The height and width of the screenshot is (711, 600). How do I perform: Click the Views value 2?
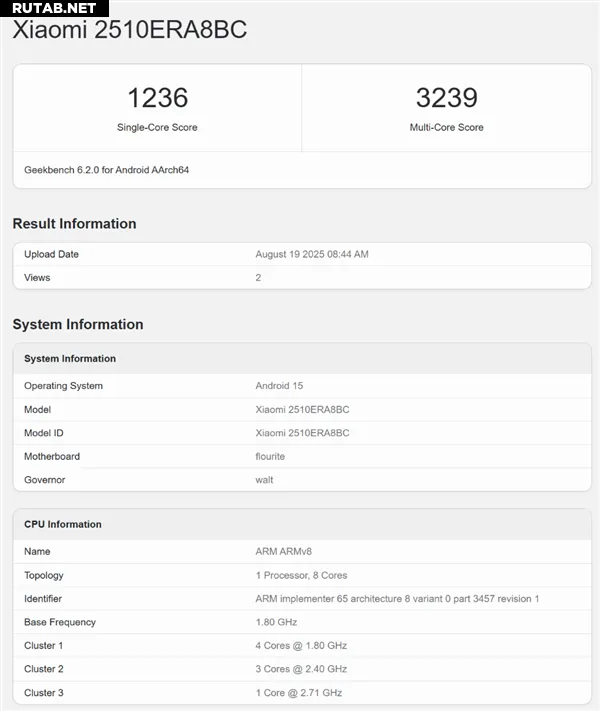[x=258, y=278]
